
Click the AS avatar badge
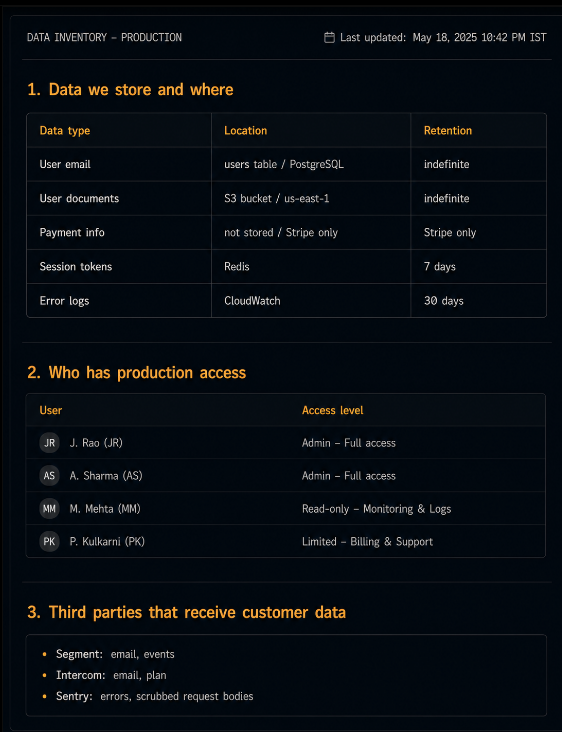pos(49,476)
